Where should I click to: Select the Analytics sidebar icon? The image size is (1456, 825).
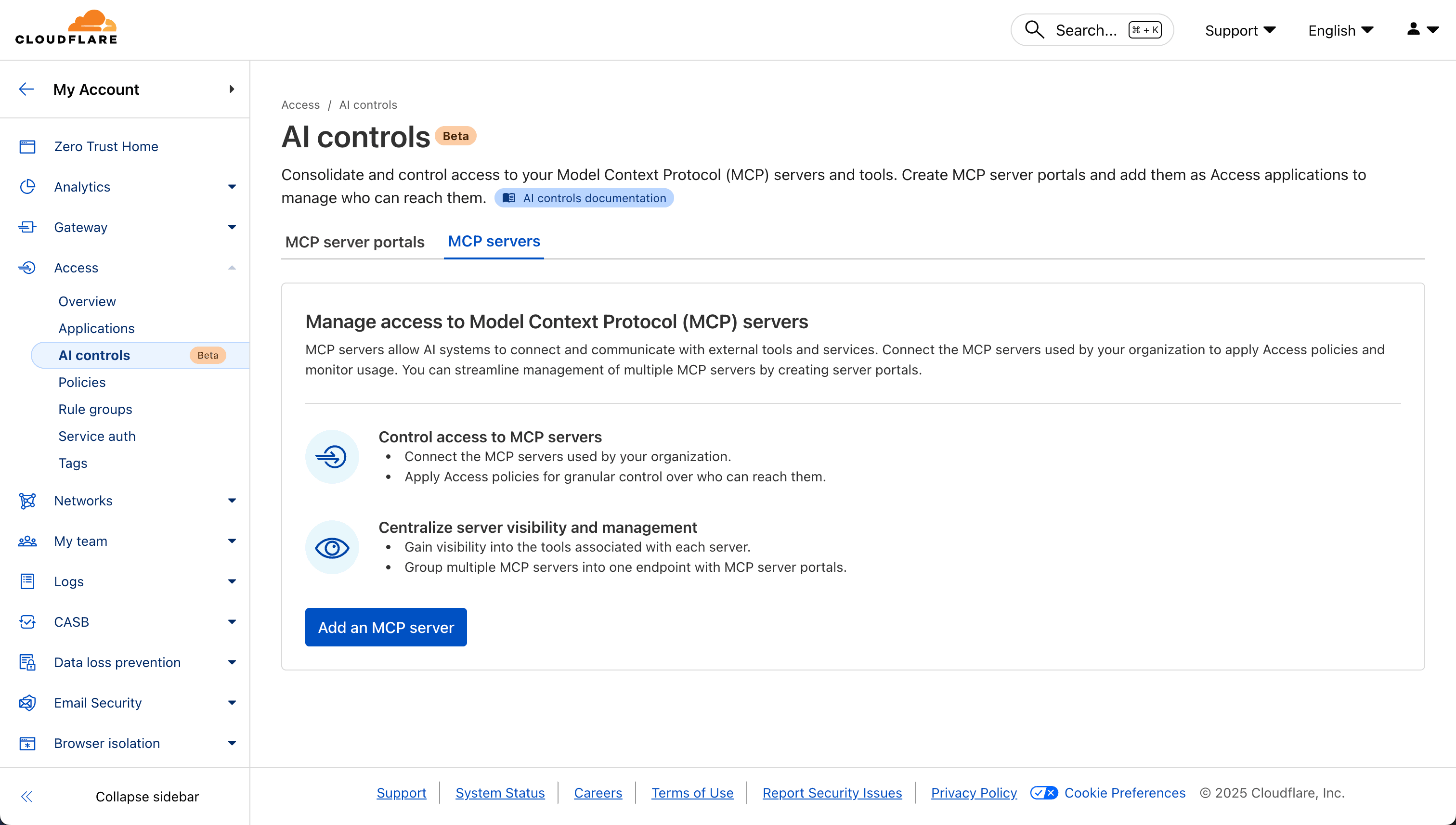tap(27, 186)
